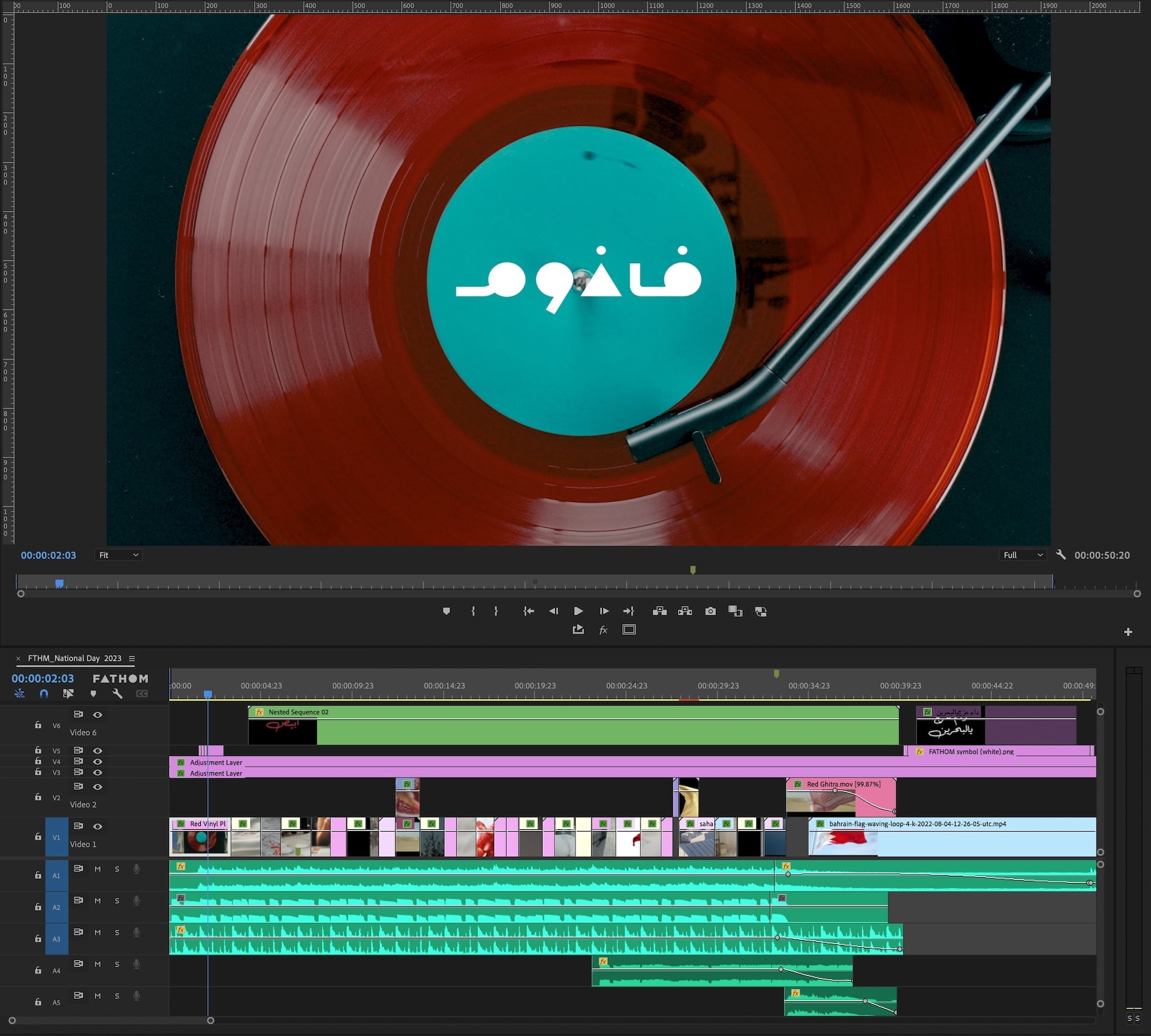Toggle Linked Selection in timeline
Viewport: 1151px width, 1036px height.
[68, 694]
